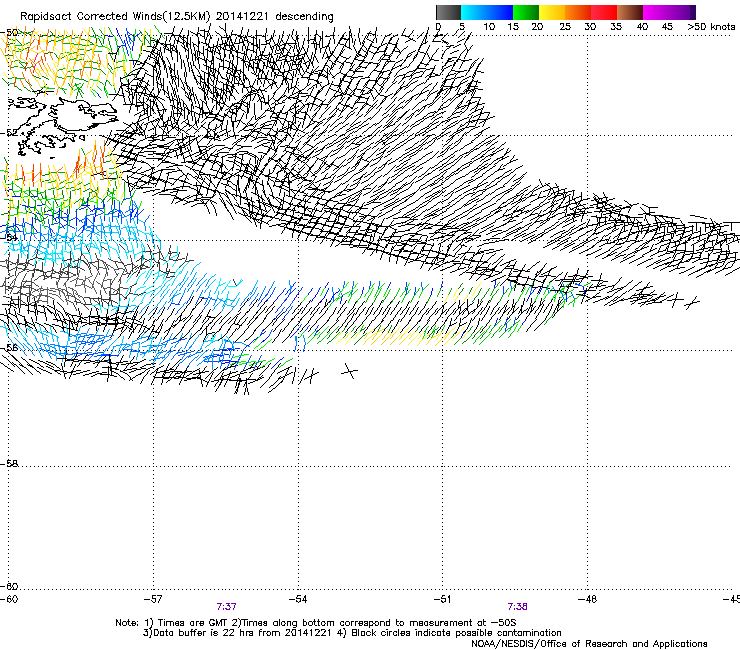The image size is (740, 650).
Task: Click the latitude label '-52'
Action: point(9,133)
